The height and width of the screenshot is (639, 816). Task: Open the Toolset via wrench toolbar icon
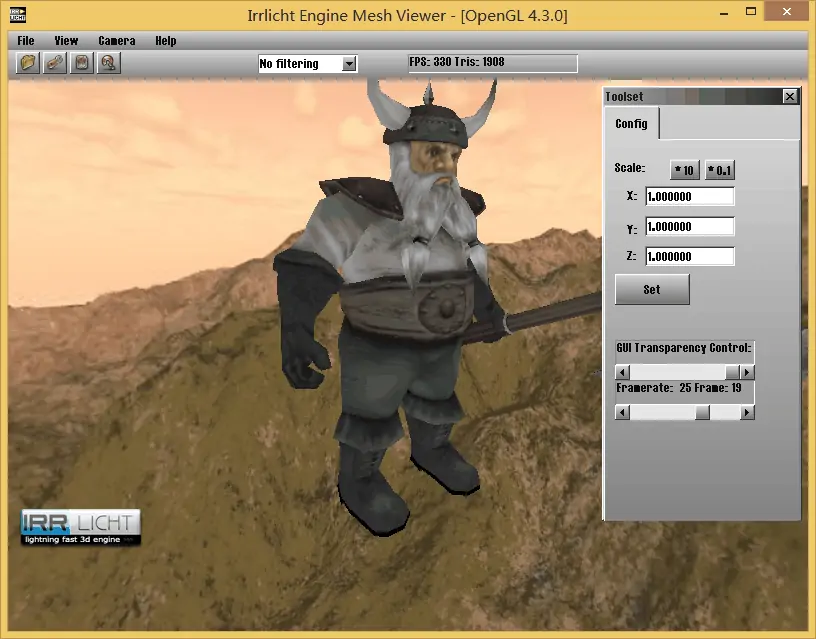[56, 63]
